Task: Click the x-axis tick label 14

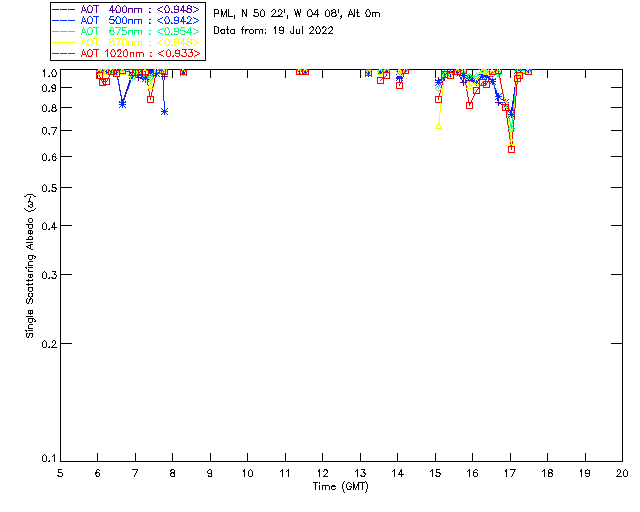Action: pyautogui.click(x=398, y=473)
